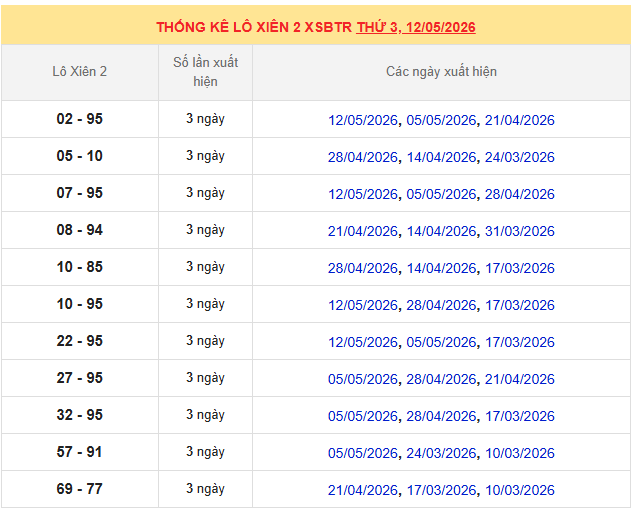This screenshot has width=640, height=513.
Task: Open date 21/04/2026 in the 27 - 95 row
Action: coord(520,379)
